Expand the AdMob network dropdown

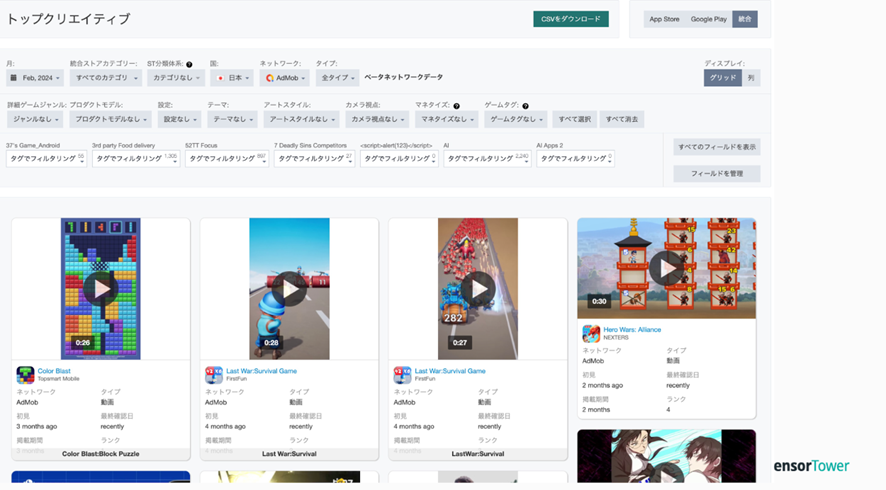tap(284, 78)
